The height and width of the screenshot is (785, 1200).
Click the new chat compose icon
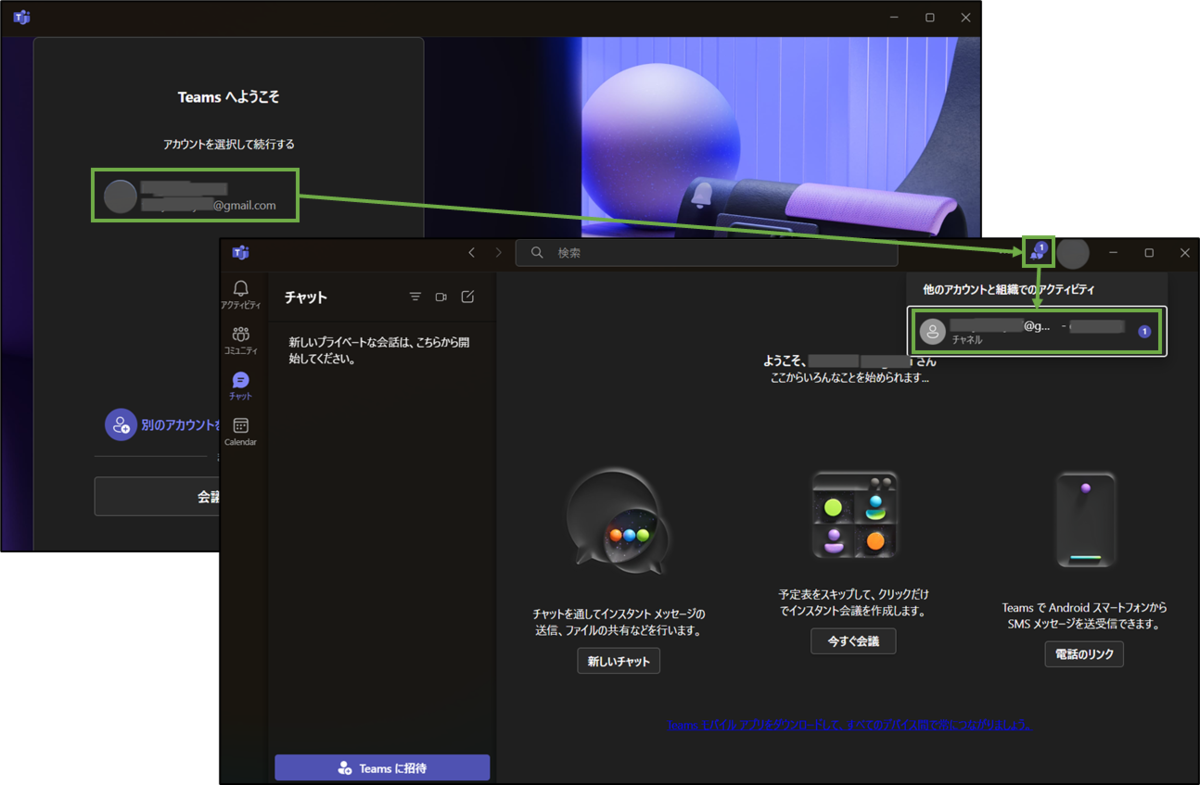tap(467, 297)
